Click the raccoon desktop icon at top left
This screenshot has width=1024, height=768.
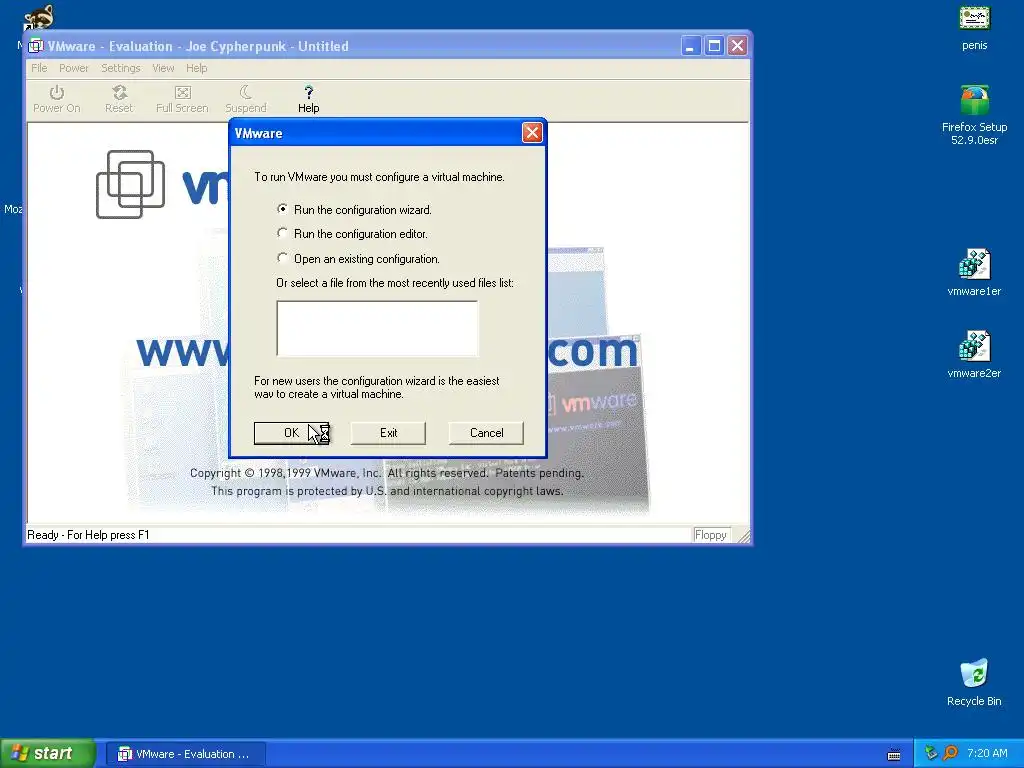pyautogui.click(x=38, y=16)
